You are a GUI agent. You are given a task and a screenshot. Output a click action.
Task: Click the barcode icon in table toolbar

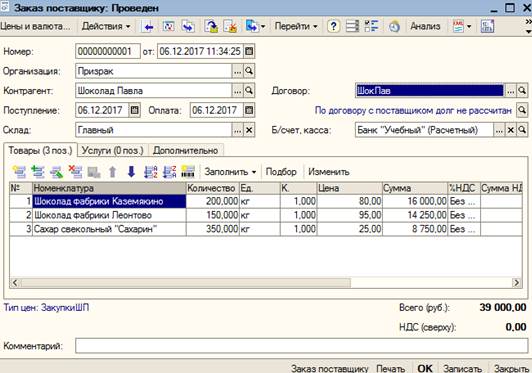(x=188, y=172)
